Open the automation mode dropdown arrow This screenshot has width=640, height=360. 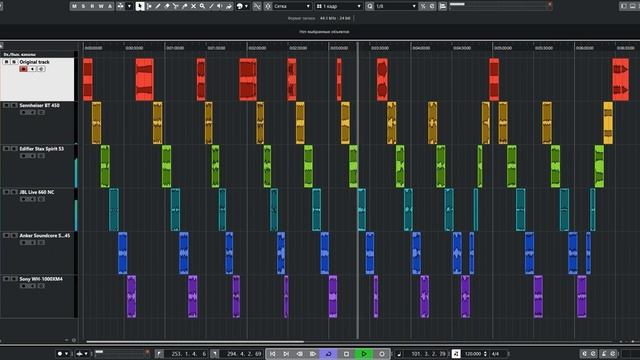[129, 6]
